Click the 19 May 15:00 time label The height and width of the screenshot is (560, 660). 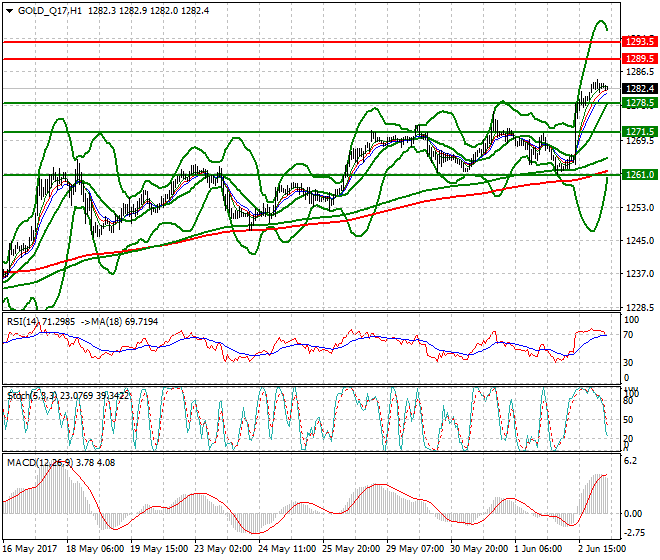point(160,549)
